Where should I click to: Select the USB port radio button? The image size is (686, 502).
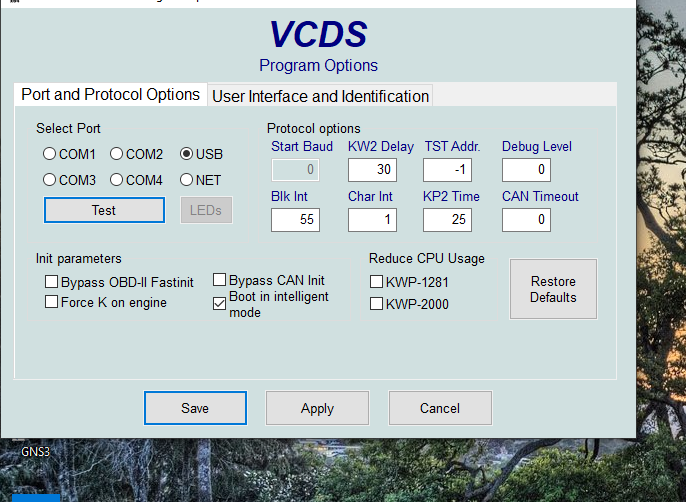click(186, 154)
